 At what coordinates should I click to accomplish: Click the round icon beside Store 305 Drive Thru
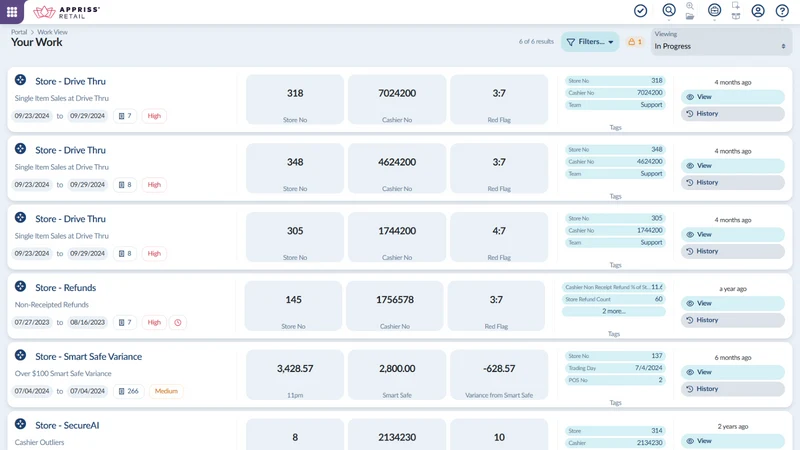click(20, 217)
